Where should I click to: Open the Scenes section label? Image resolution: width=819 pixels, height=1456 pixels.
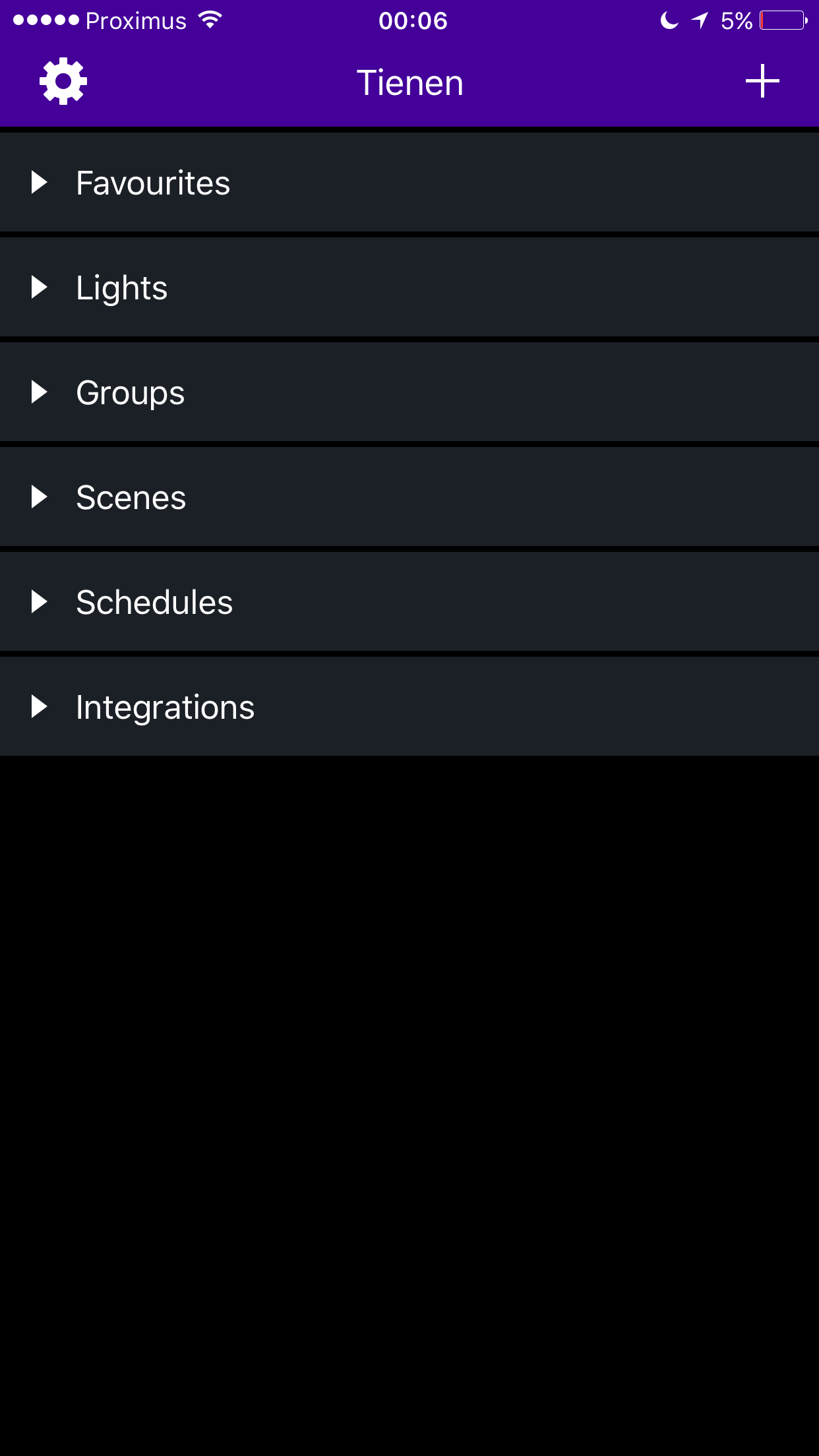coord(131,497)
